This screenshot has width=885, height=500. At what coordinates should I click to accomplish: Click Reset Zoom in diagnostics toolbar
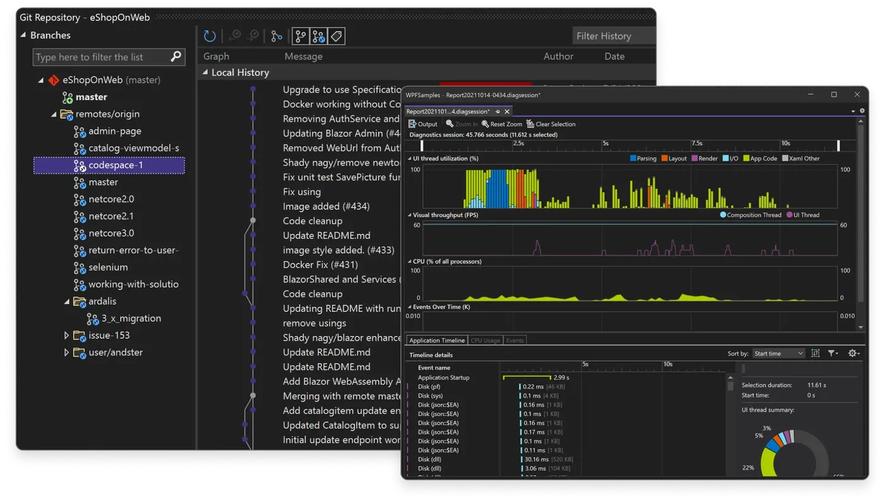coord(502,124)
